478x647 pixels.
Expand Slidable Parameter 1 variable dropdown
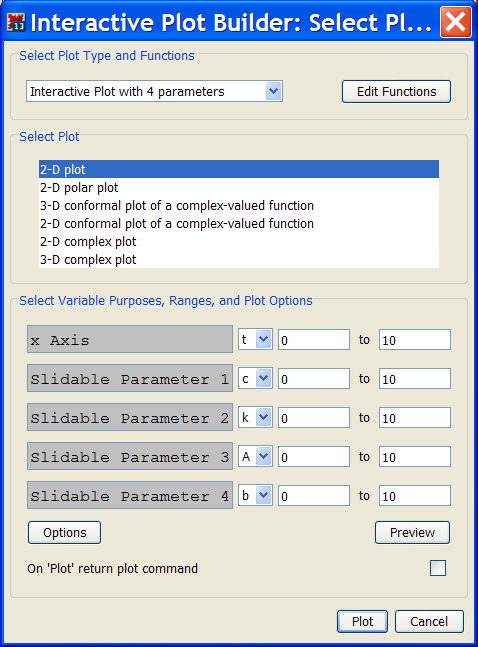[x=263, y=378]
